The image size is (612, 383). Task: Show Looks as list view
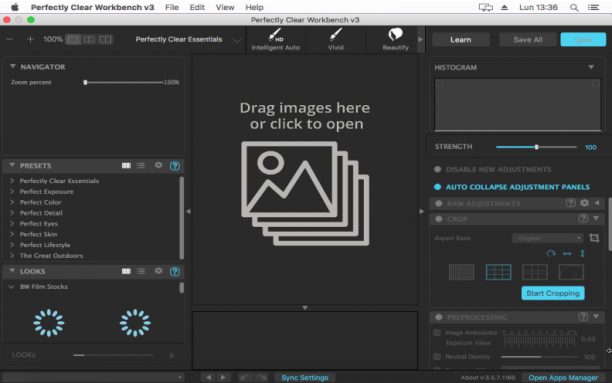(x=141, y=271)
